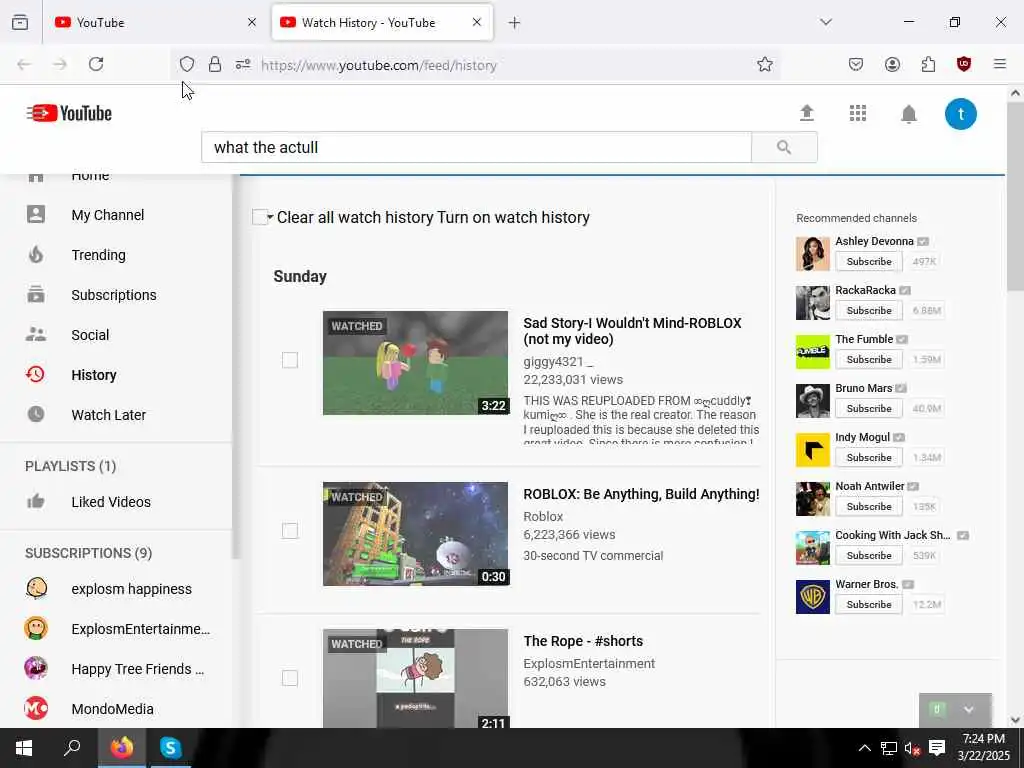Open the YouTube apps grid icon
This screenshot has width=1024, height=768.
tap(857, 113)
